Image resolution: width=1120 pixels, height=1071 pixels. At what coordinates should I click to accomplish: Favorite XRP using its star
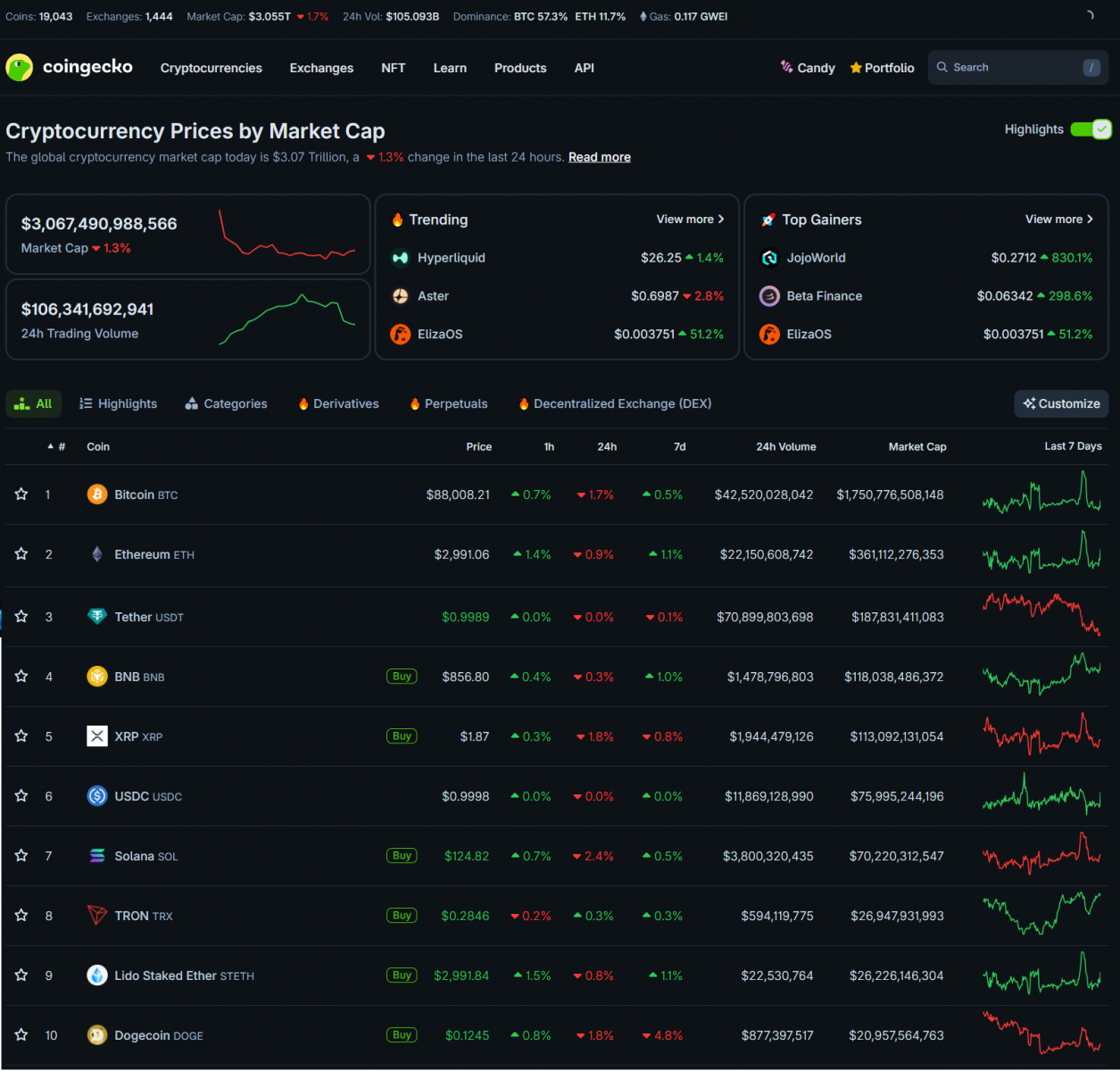(21, 736)
